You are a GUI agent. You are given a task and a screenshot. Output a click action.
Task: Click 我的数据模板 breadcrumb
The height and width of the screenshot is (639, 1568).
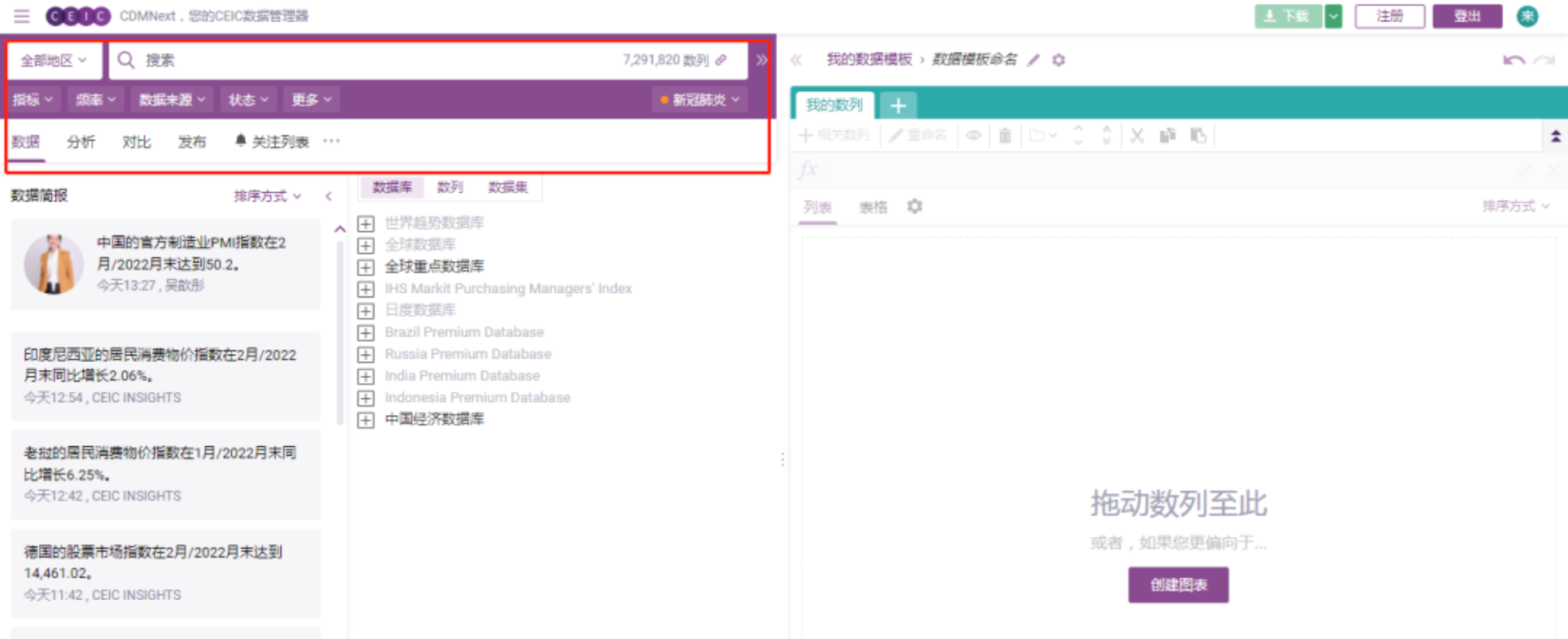pos(869,59)
